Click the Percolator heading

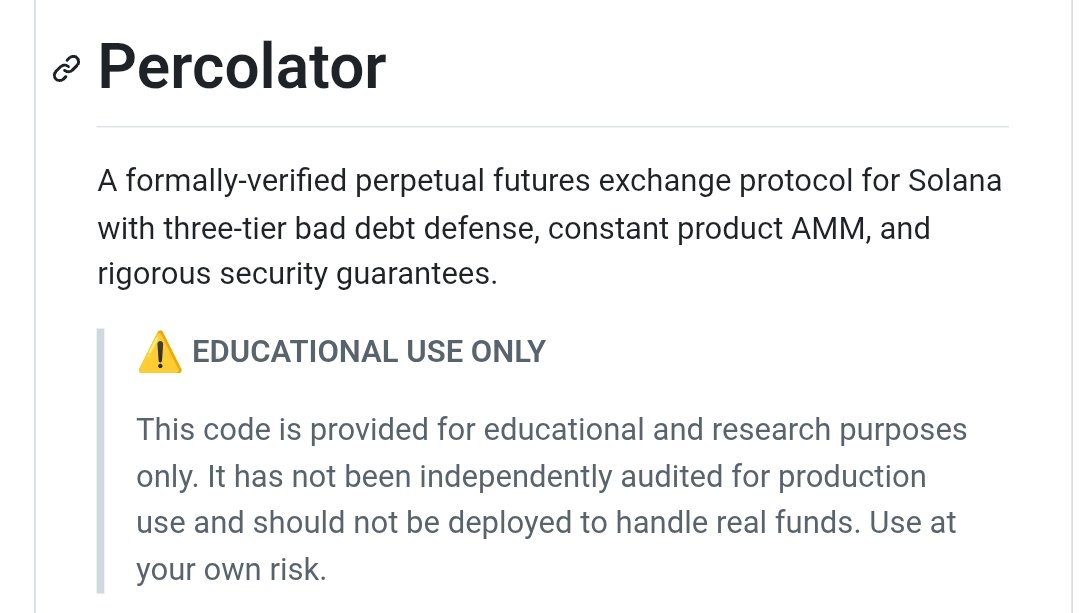pyautogui.click(x=241, y=67)
